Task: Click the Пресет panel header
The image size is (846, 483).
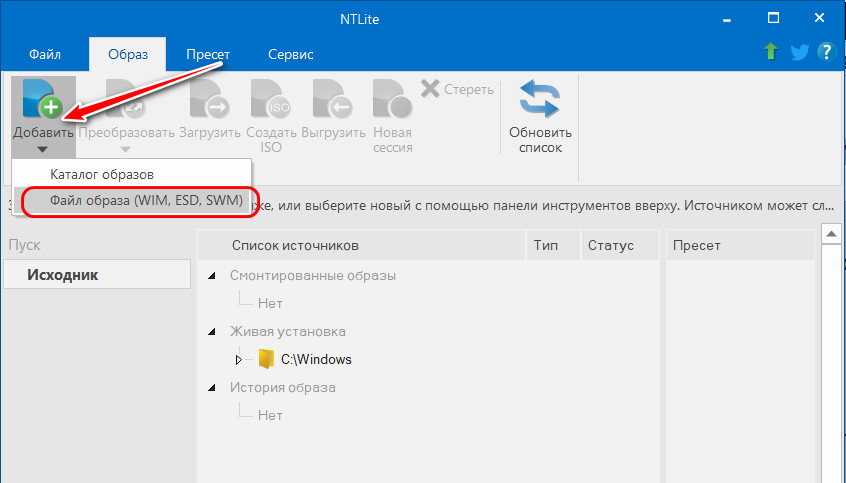Action: [x=740, y=246]
